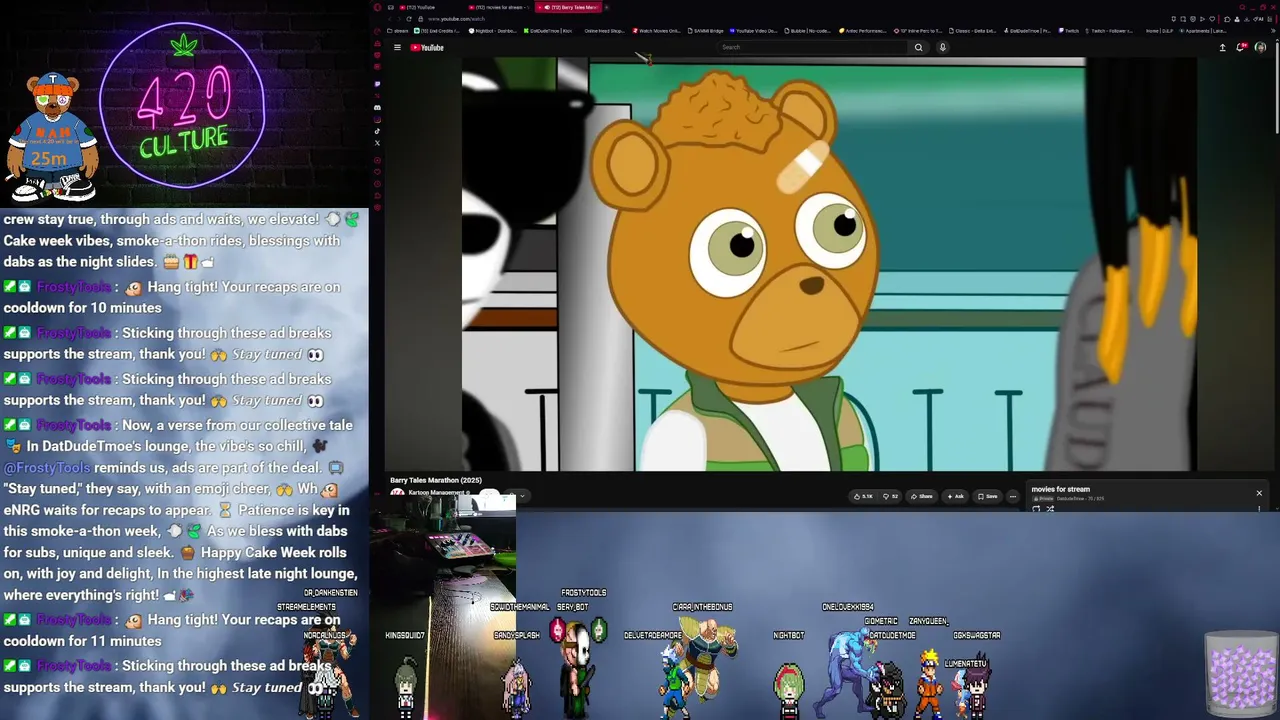
Task: Share the video with Share button
Action: click(922, 496)
